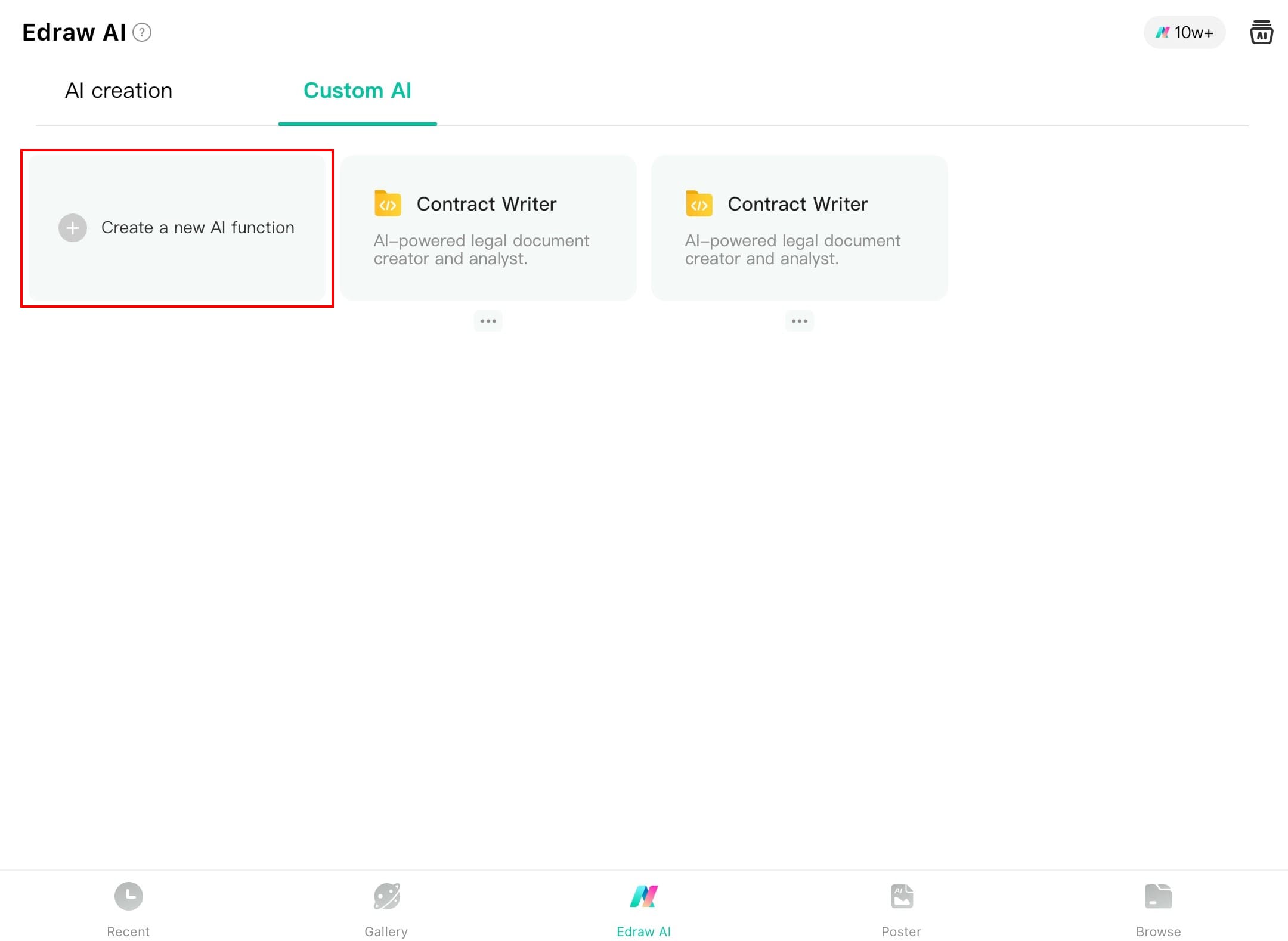The height and width of the screenshot is (941, 1288).
Task: Go to Recent via clock icon
Action: [x=128, y=896]
